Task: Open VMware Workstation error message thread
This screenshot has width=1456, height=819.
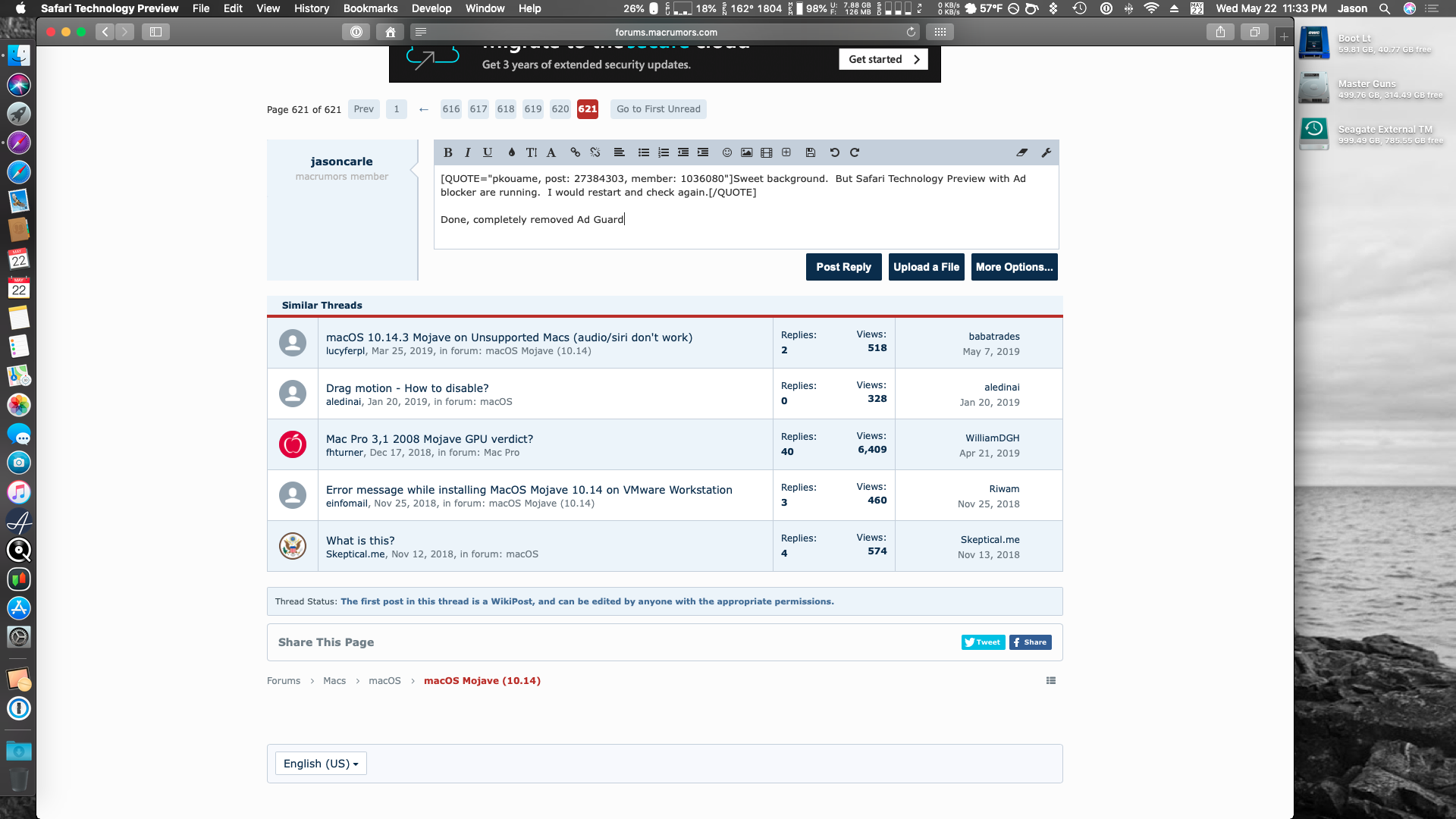Action: [x=529, y=490]
